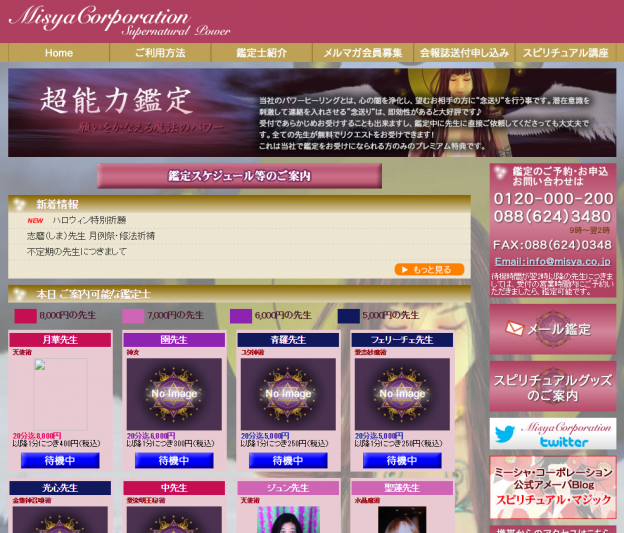
Task: Click the 6,000円の先生 purple swatch
Action: pos(241,316)
